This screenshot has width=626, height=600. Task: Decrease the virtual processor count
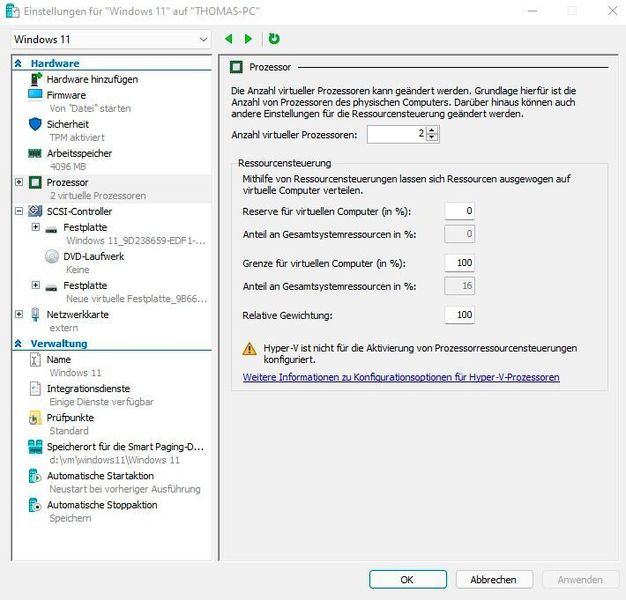pos(432,137)
